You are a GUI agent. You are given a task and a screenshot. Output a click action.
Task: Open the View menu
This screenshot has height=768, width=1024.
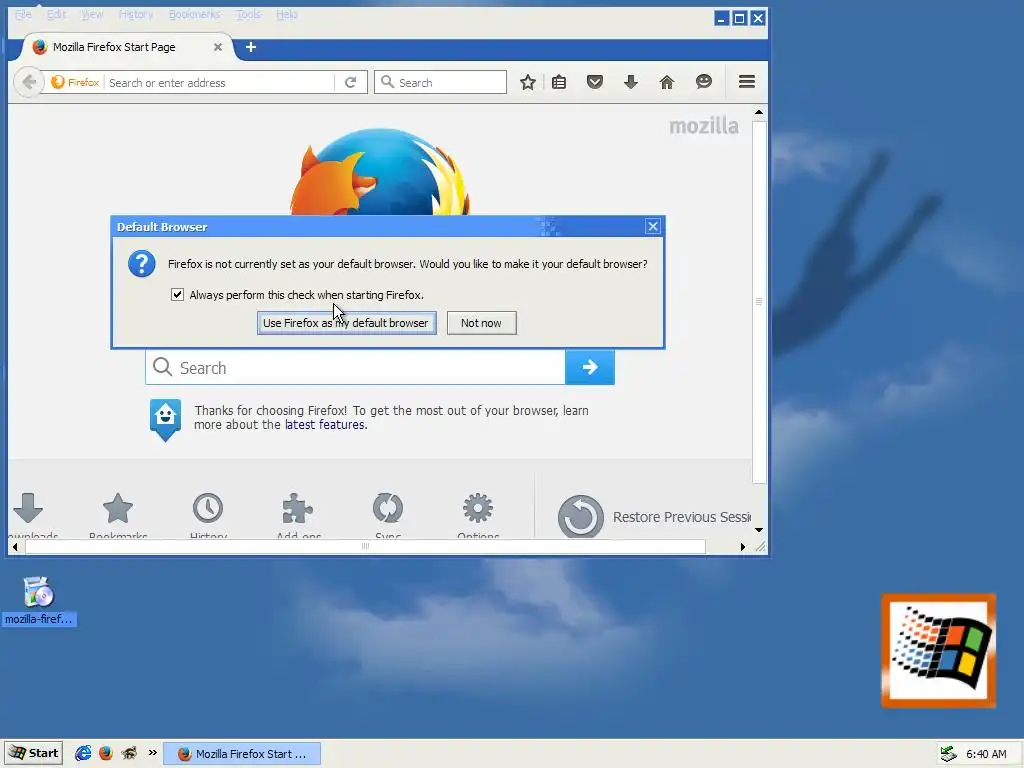[x=92, y=14]
